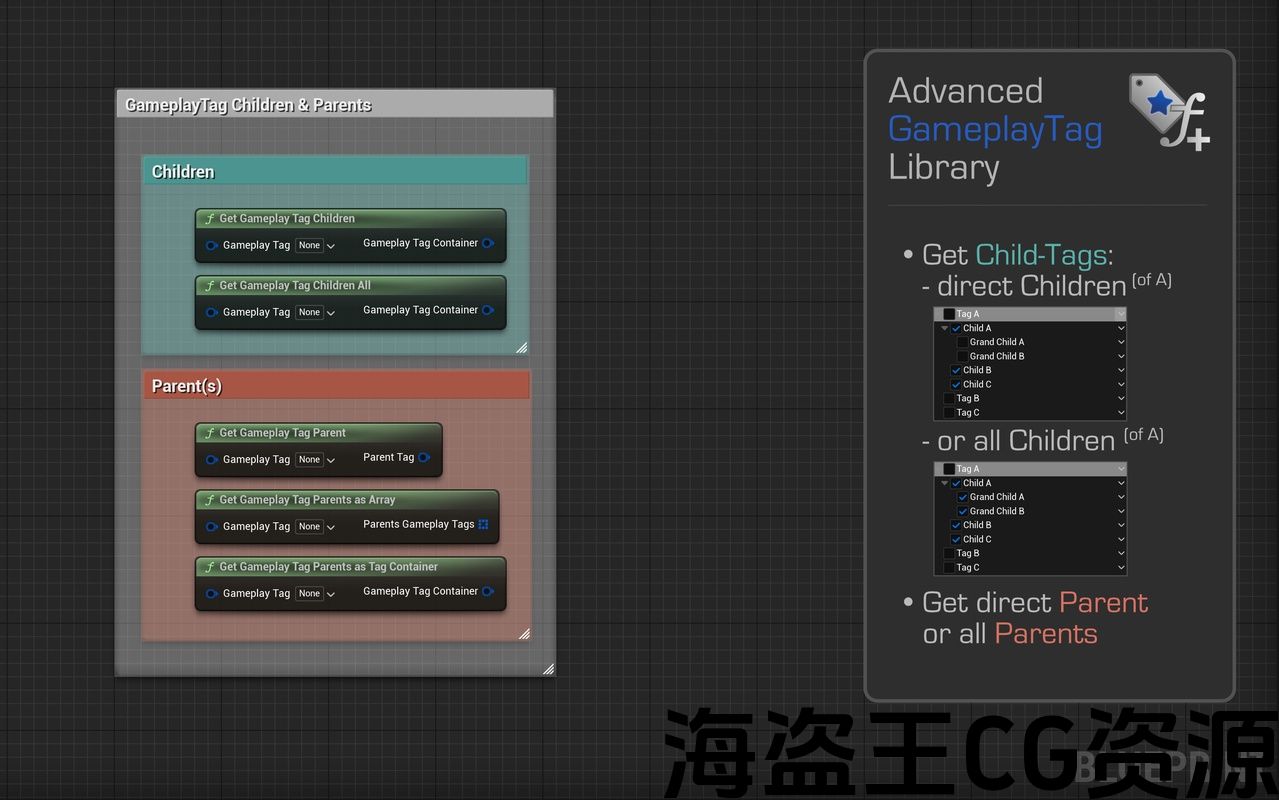Check Grand Child A in the direct Children list

point(962,342)
